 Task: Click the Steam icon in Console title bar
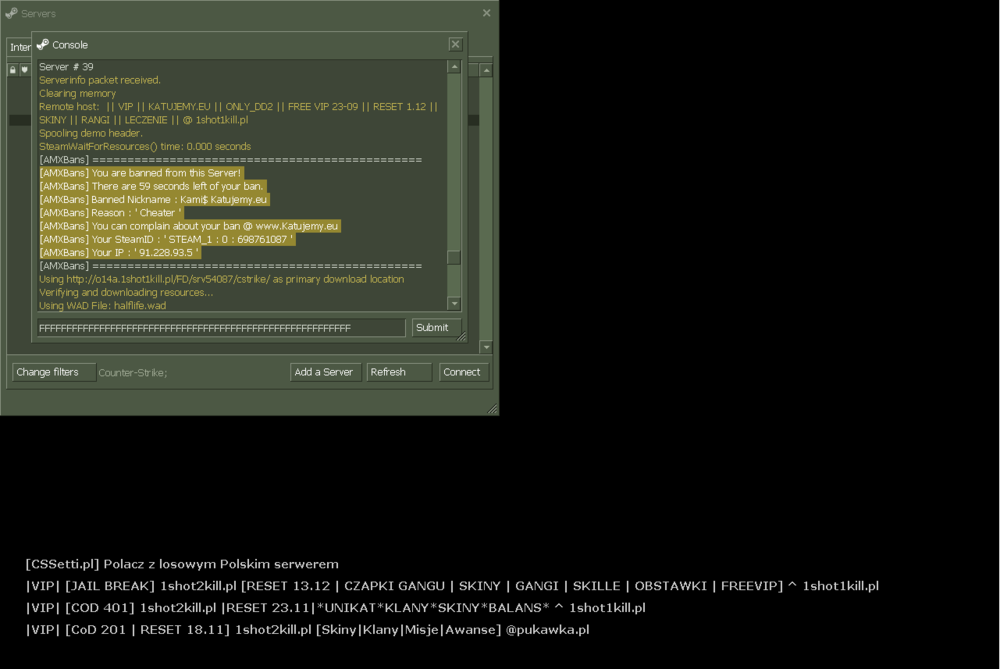43,45
